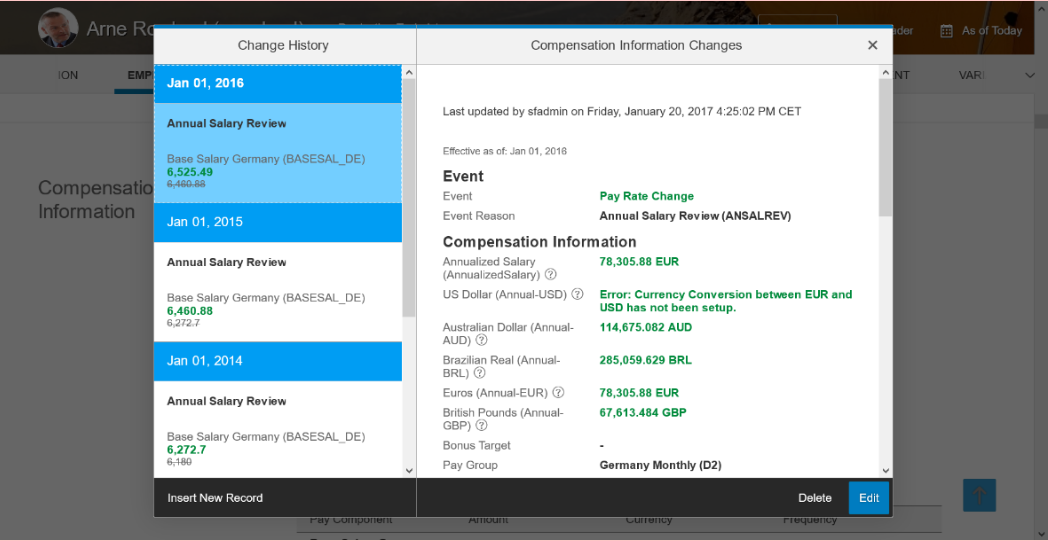The height and width of the screenshot is (541, 1048).
Task: Click the details pane scrollbar thumb
Action: coord(886,147)
